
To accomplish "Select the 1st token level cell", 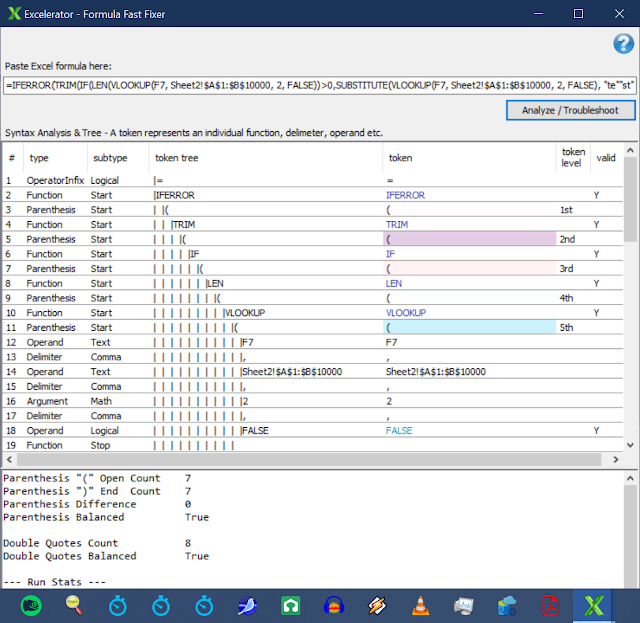I will tap(566, 210).
